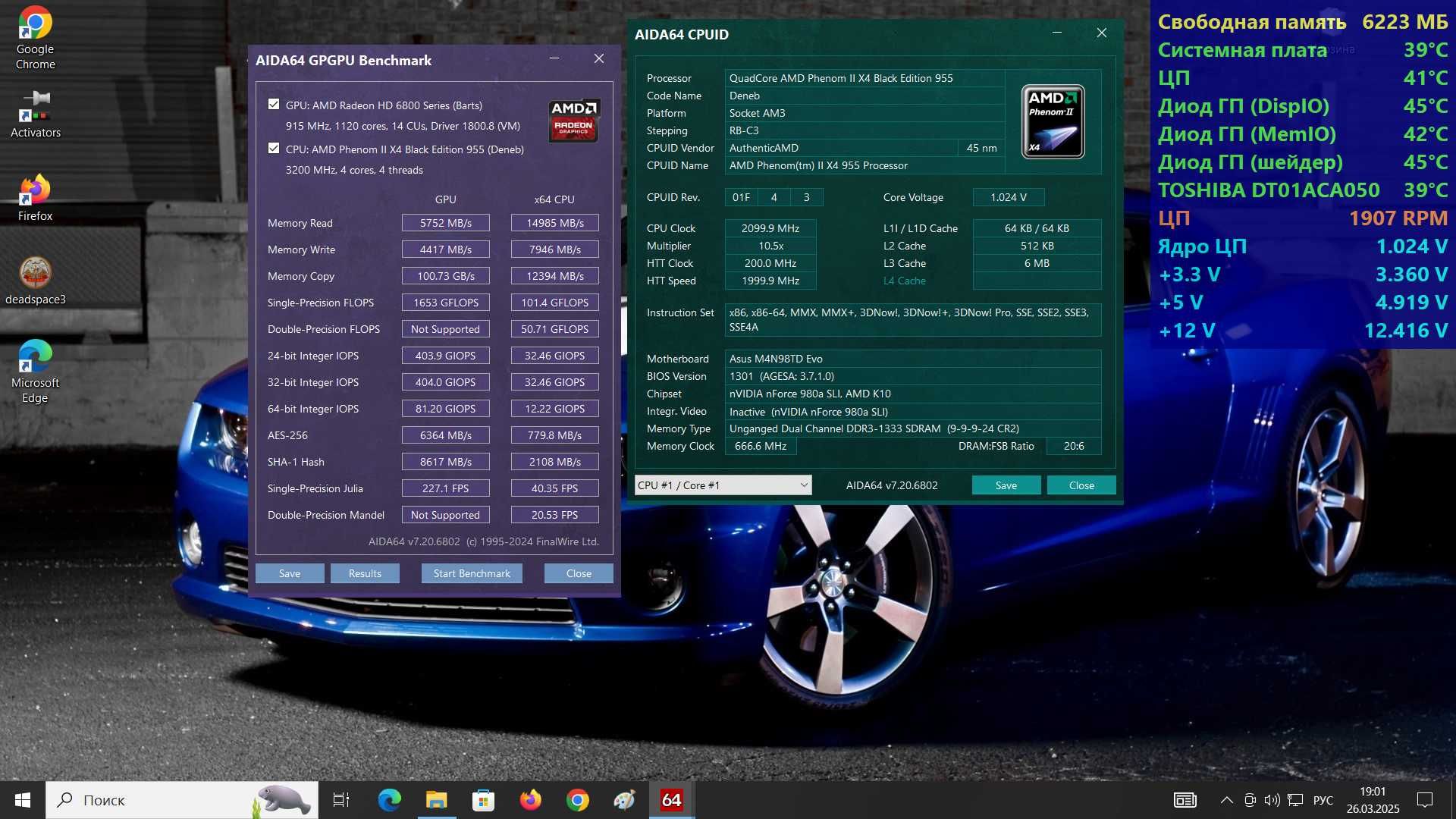
Task: Open the Paint palette taskbar icon
Action: (625, 800)
